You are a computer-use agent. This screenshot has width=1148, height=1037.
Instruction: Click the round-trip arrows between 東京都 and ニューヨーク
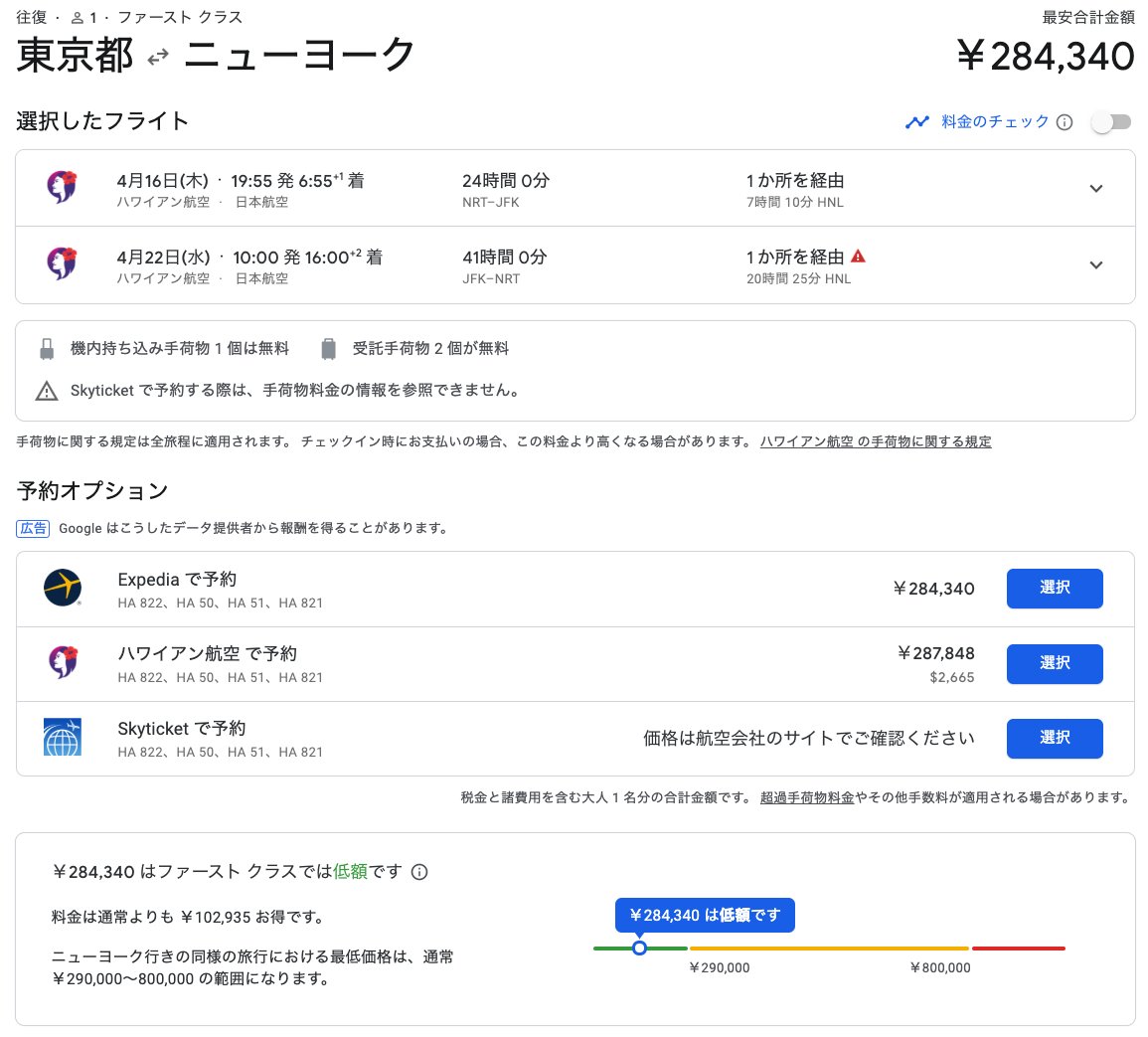click(158, 57)
